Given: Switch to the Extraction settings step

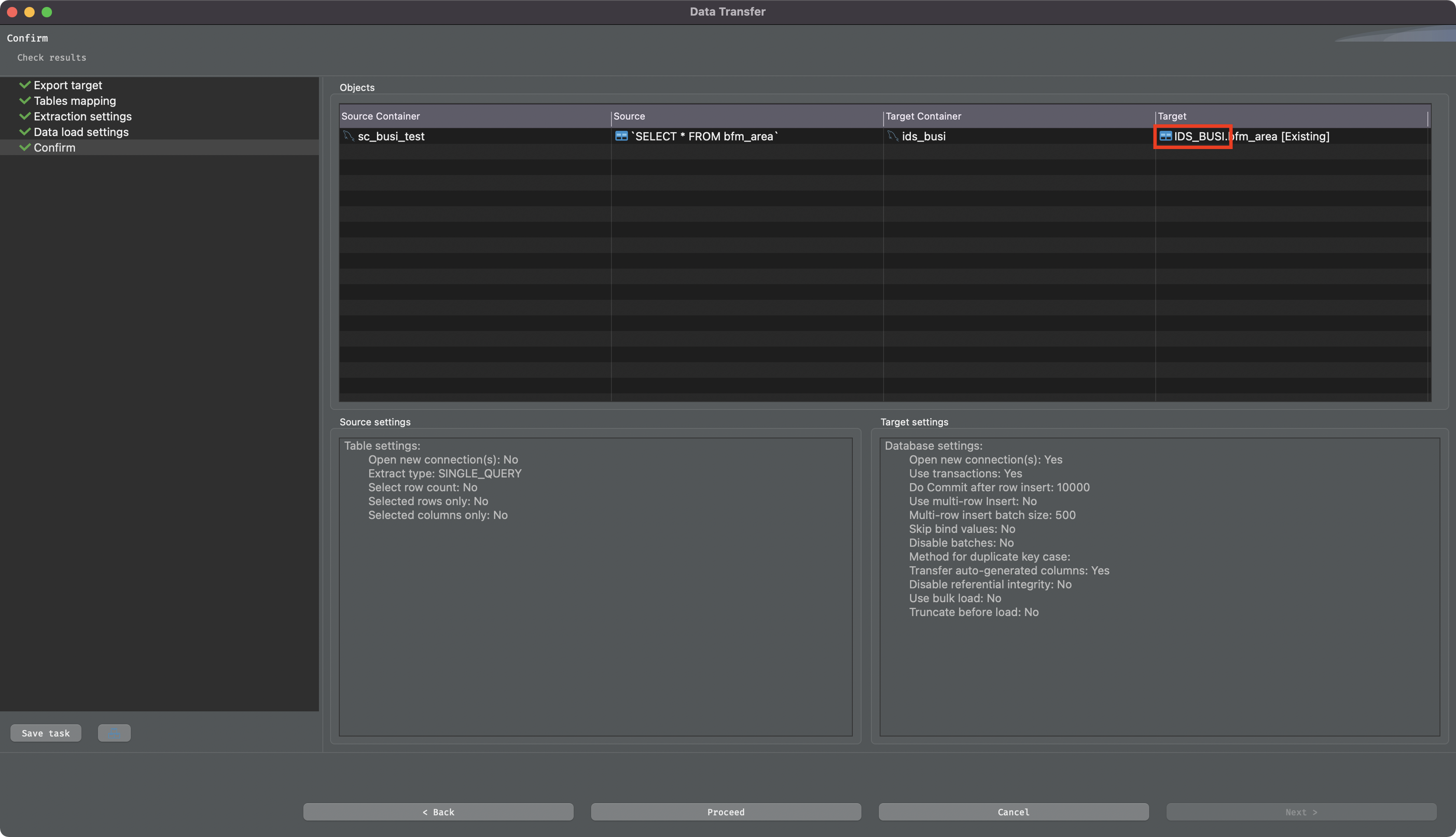Looking at the screenshot, I should pos(82,116).
